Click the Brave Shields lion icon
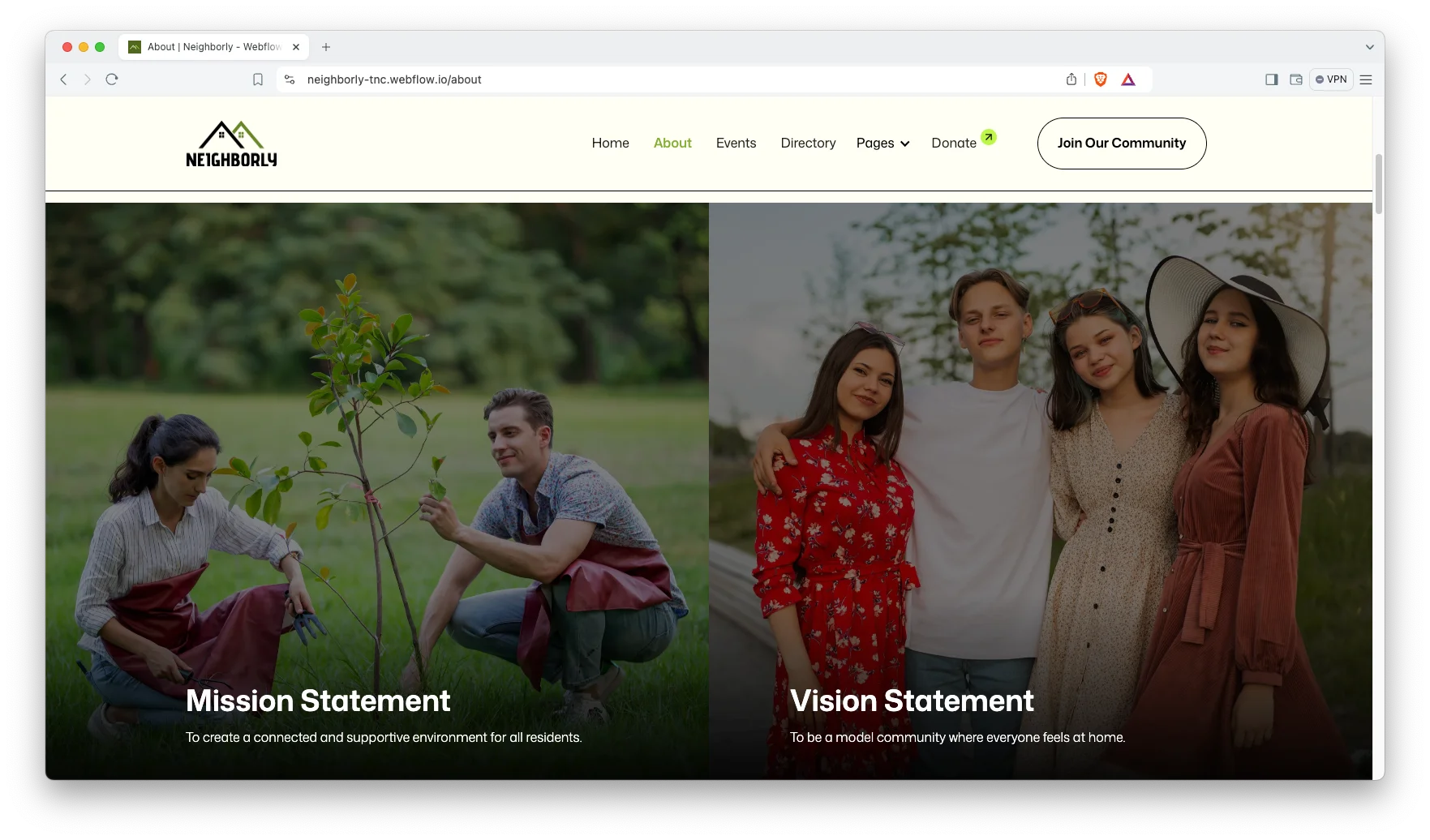1430x840 pixels. (x=1100, y=79)
